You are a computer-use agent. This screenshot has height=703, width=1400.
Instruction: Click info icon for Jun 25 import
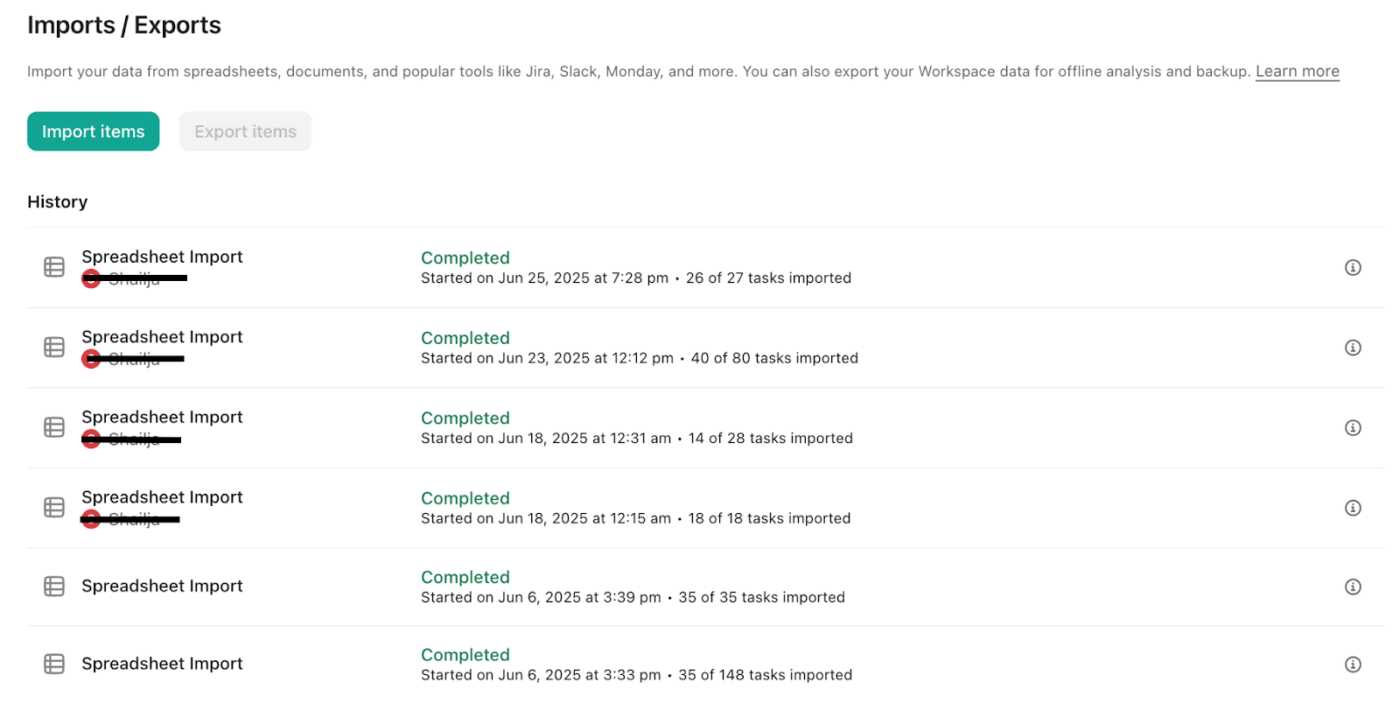[x=1353, y=267]
